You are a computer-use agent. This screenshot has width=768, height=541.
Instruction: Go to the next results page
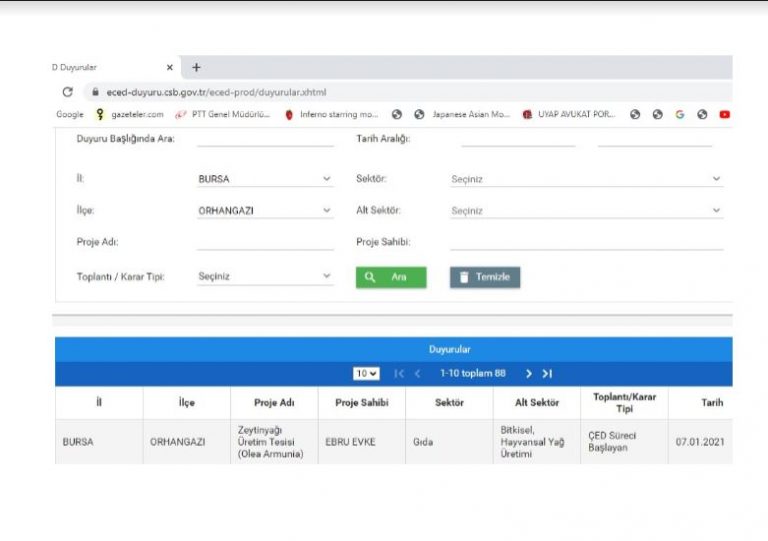[529, 373]
